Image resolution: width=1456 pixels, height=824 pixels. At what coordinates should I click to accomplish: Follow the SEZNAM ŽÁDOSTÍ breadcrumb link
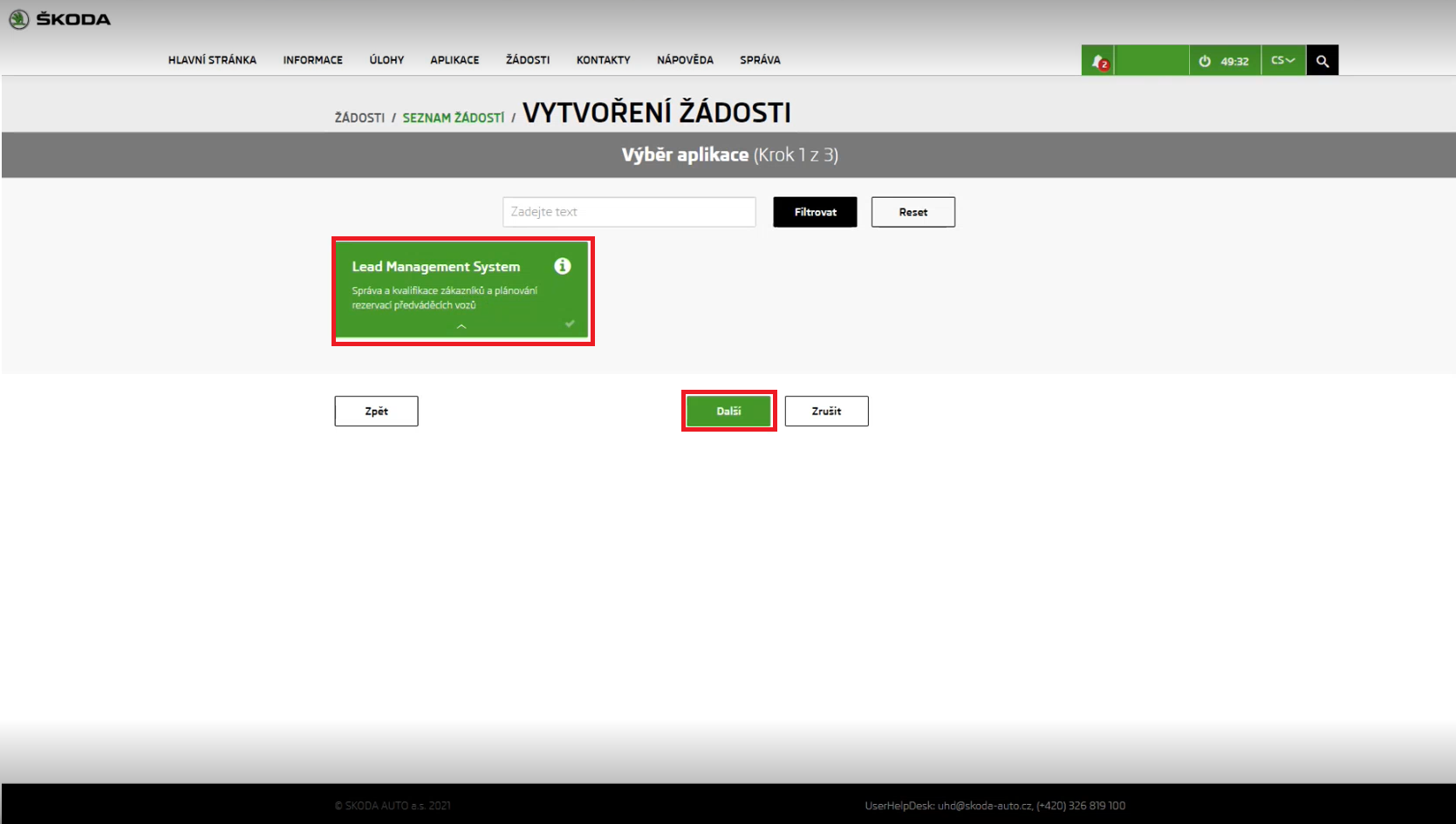click(453, 118)
